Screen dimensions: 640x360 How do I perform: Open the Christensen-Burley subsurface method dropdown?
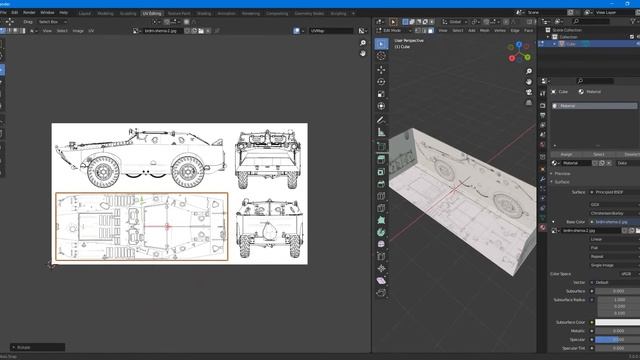[614, 213]
